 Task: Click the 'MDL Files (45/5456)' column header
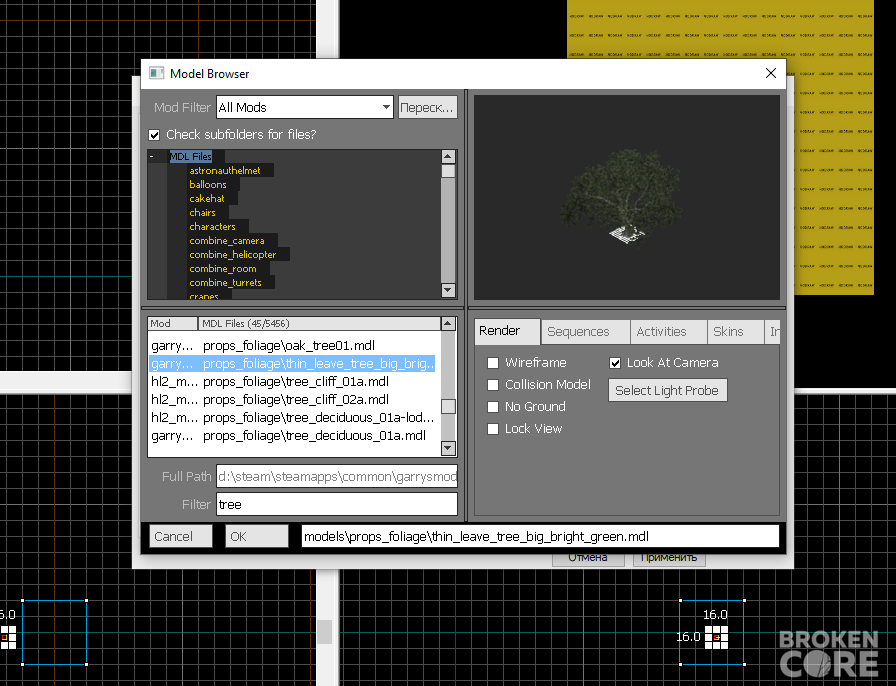tap(319, 324)
